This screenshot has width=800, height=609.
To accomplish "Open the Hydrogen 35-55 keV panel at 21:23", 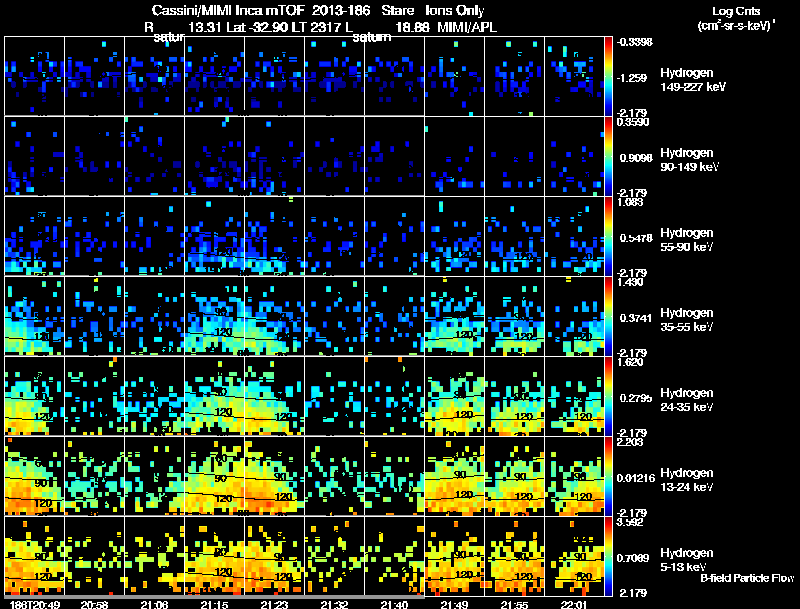I will 274,316.
